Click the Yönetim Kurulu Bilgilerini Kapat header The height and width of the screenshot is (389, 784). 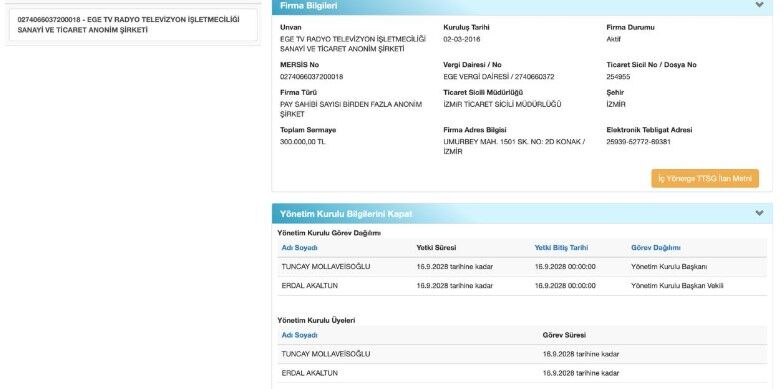point(522,214)
